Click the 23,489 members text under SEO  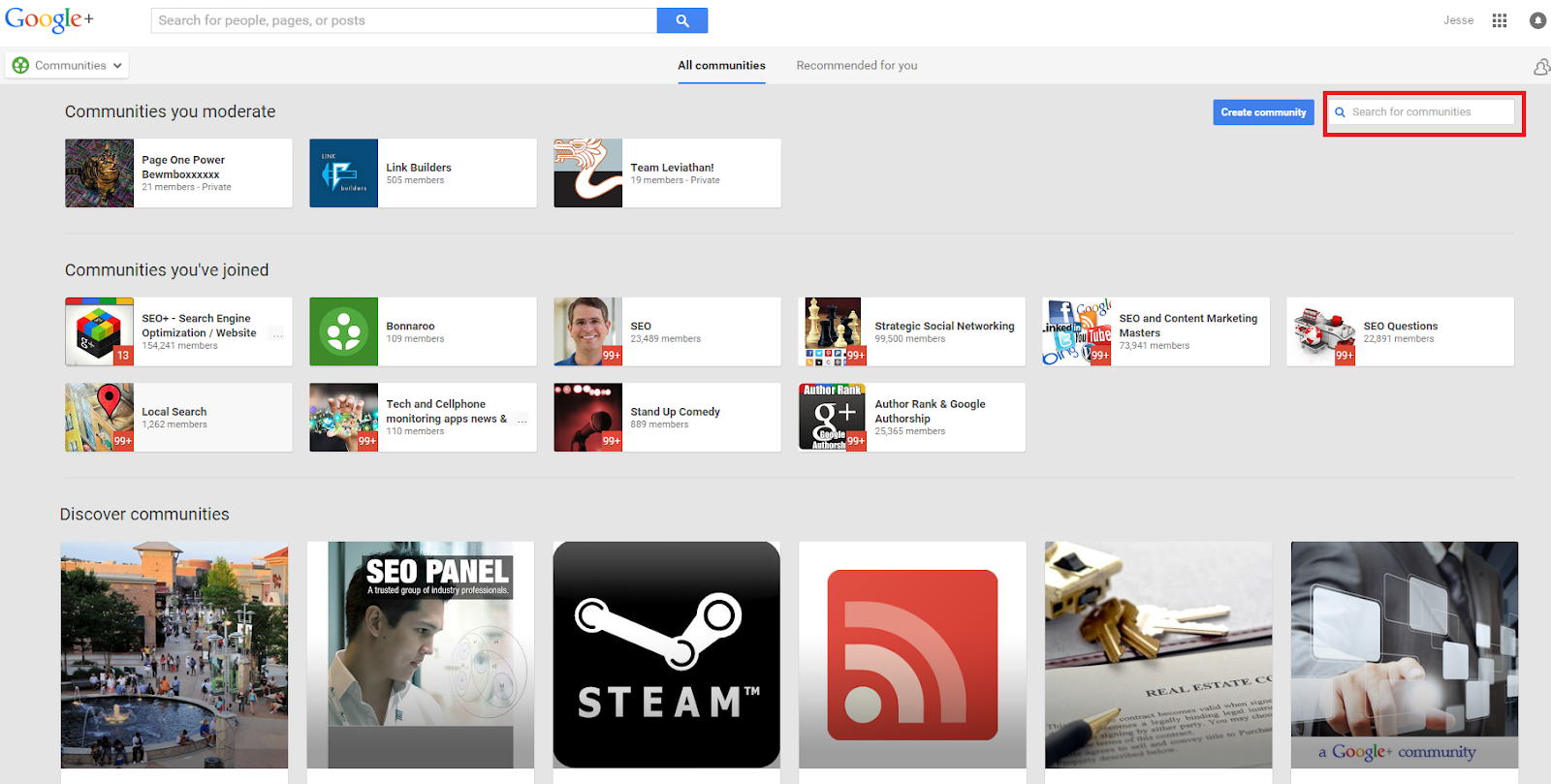click(x=665, y=339)
